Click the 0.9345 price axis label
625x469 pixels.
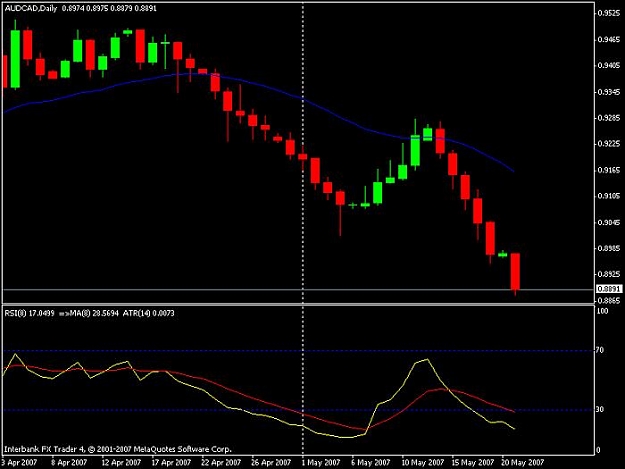[609, 92]
